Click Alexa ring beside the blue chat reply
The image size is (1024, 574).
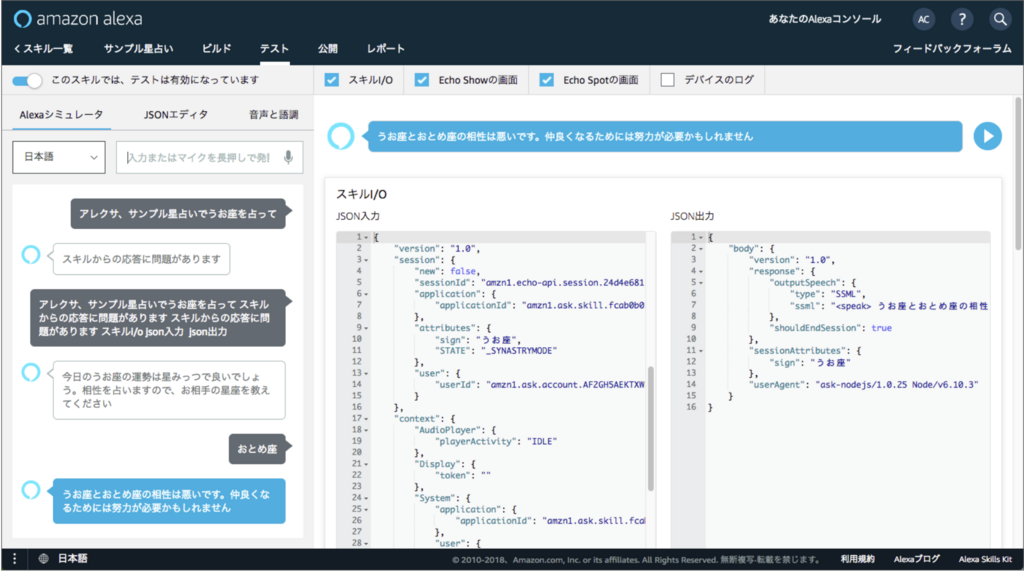tap(31, 490)
